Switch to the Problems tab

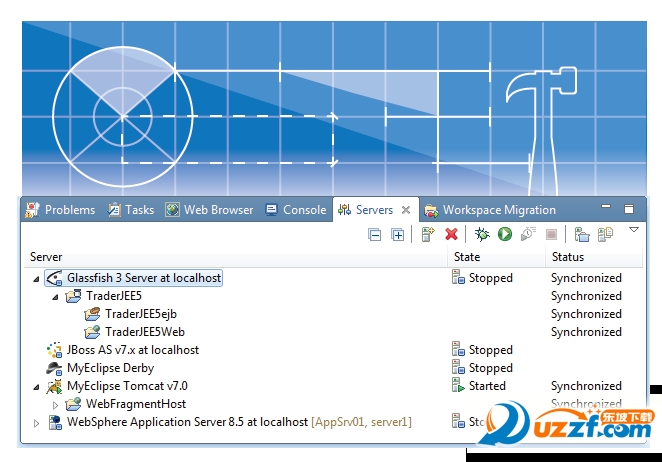60,210
